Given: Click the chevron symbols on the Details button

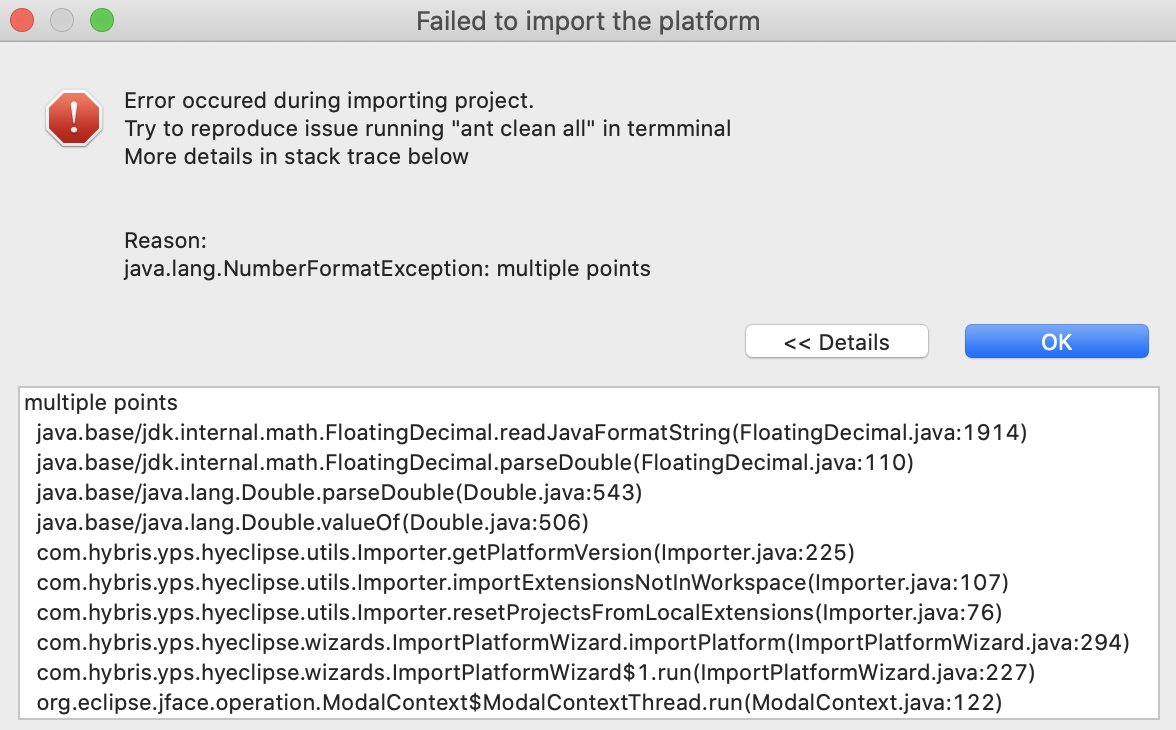Looking at the screenshot, I should tap(799, 342).
